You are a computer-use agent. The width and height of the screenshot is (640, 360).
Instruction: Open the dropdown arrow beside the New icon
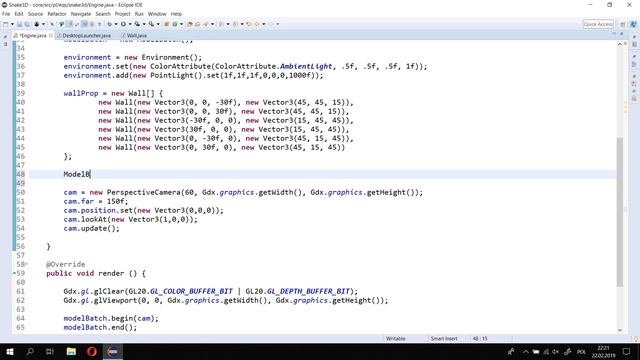(x=12, y=24)
